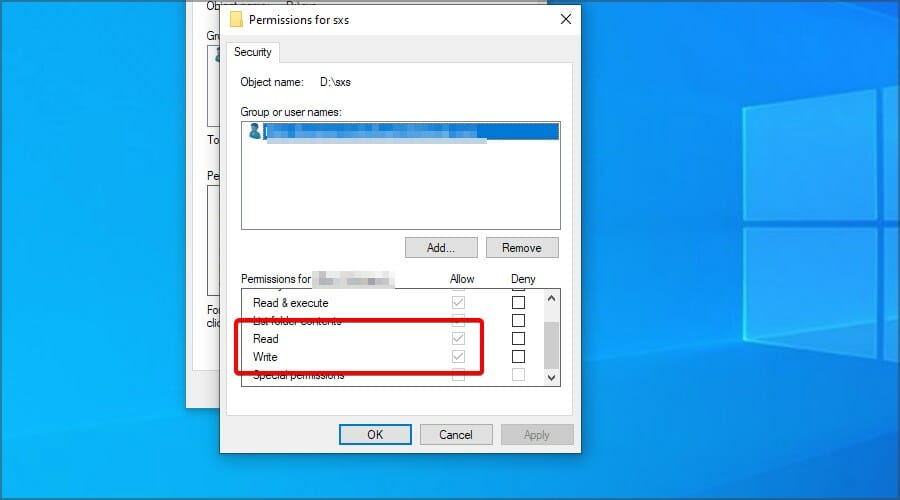Viewport: 900px width, 500px height.
Task: Tick Deny checkbox for Special permissions
Action: 518,375
